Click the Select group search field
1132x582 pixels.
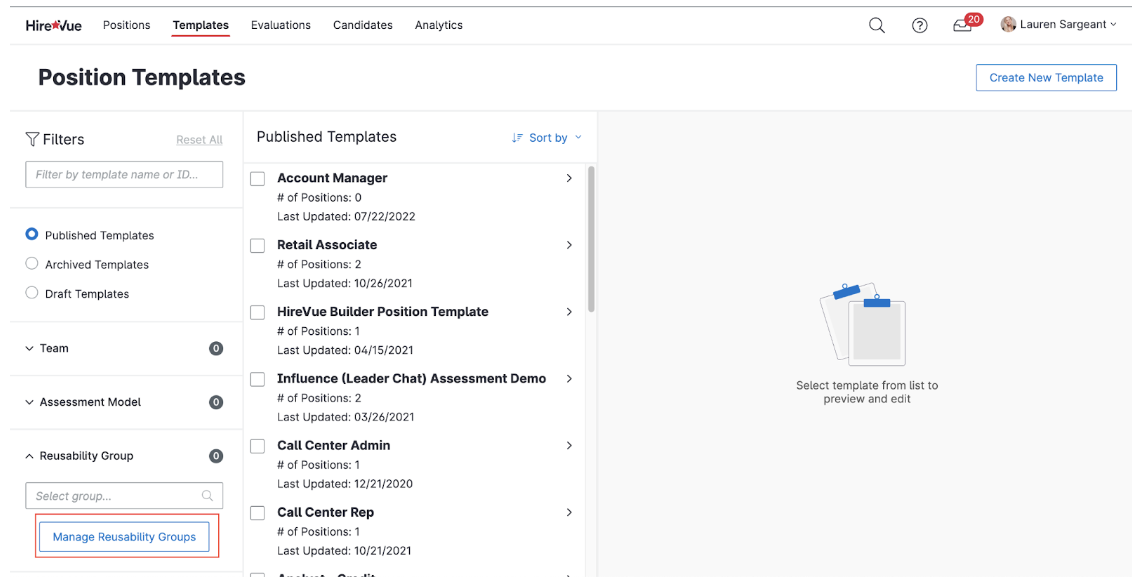pyautogui.click(x=124, y=496)
